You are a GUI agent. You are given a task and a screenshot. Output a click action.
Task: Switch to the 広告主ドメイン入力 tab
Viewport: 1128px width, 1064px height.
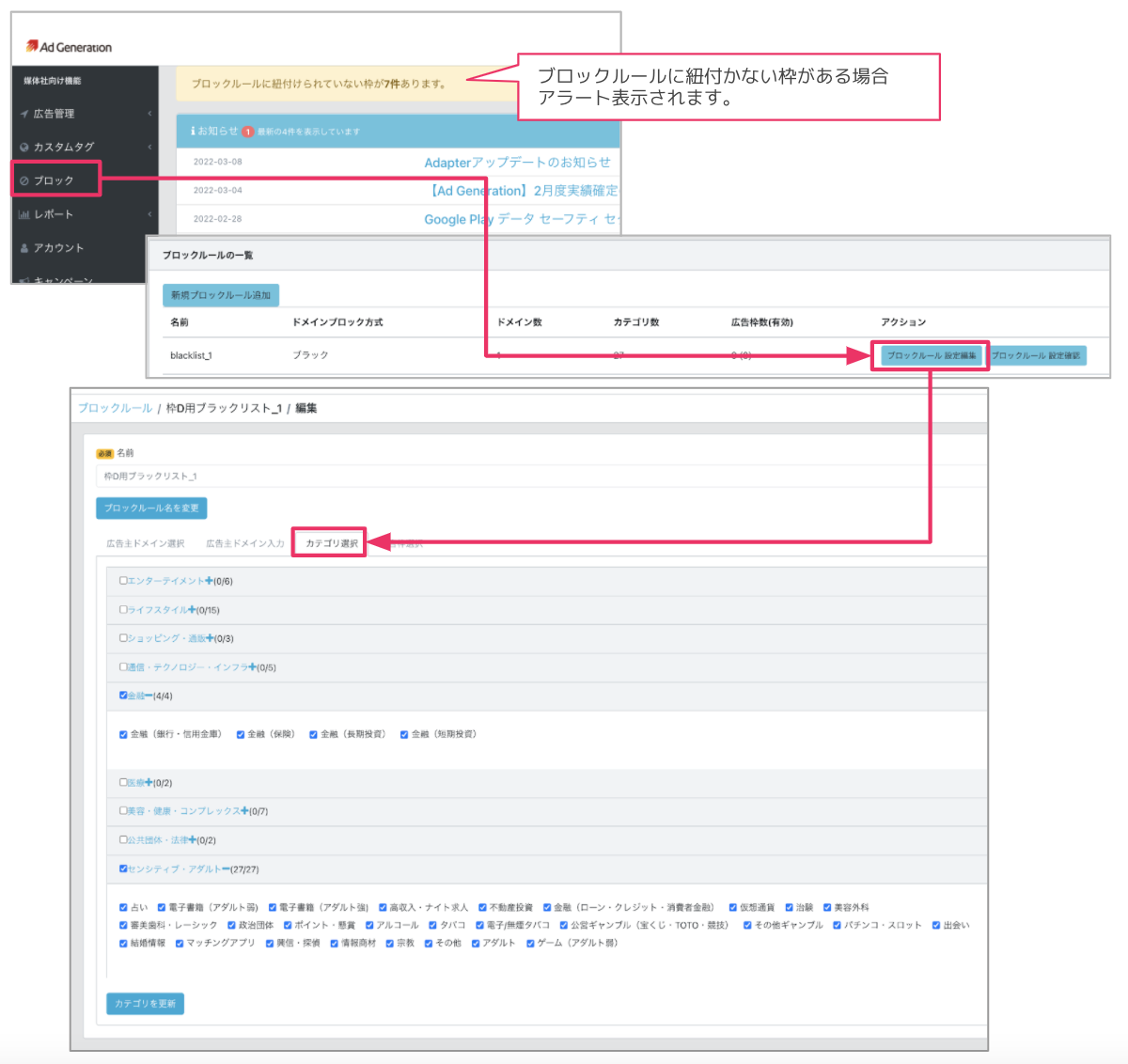pyautogui.click(x=244, y=543)
